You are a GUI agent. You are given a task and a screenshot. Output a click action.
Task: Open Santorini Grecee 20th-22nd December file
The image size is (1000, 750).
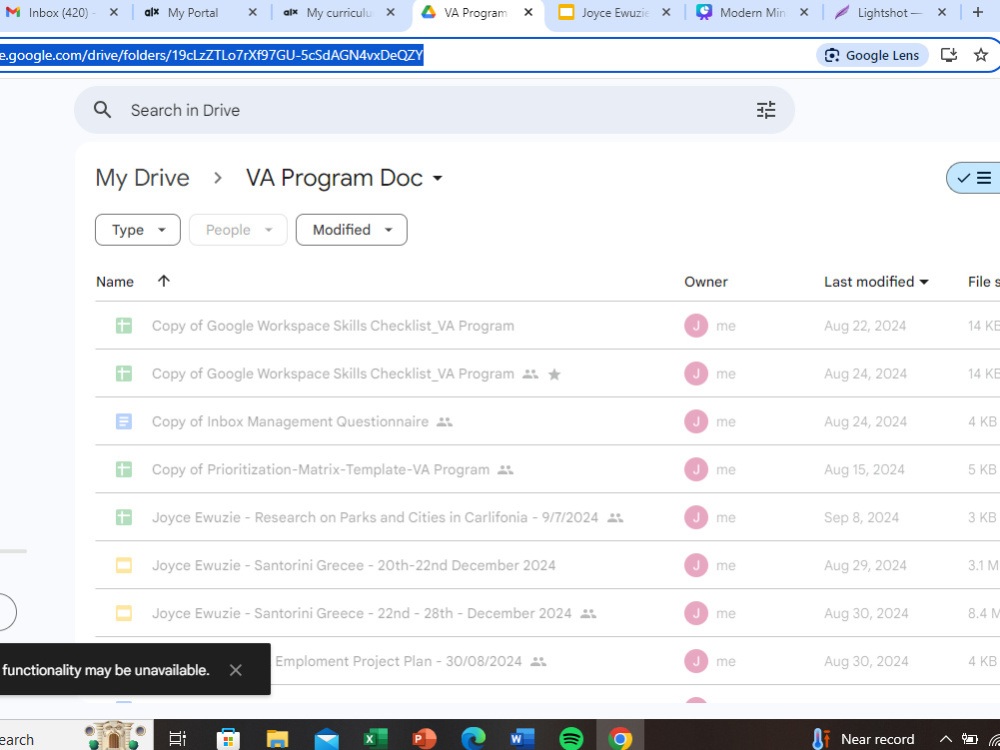(x=353, y=565)
